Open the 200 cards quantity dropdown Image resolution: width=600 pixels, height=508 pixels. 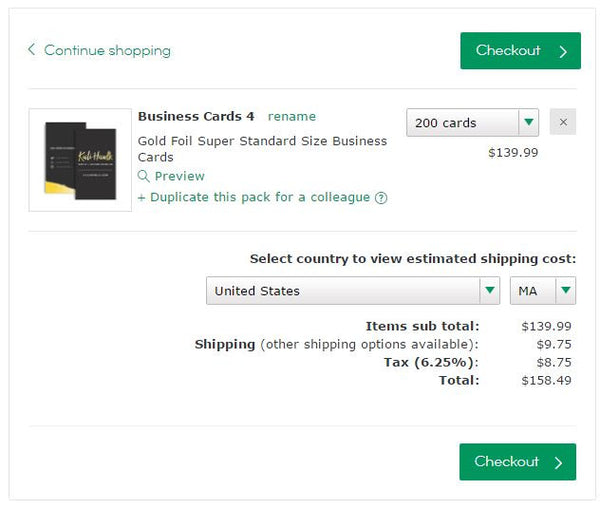coord(472,123)
